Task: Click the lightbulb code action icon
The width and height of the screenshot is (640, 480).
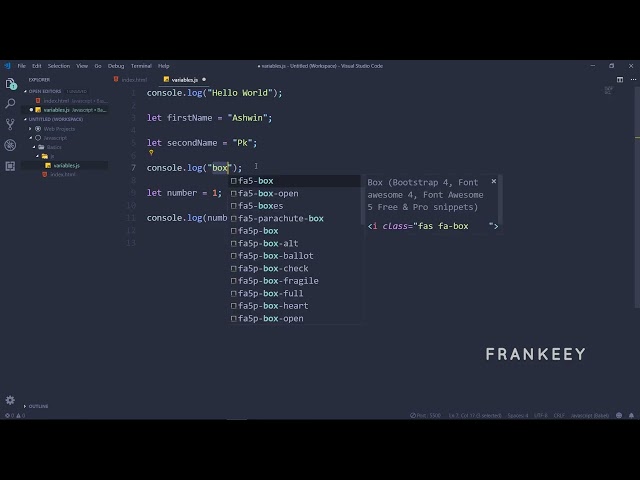Action: click(151, 153)
